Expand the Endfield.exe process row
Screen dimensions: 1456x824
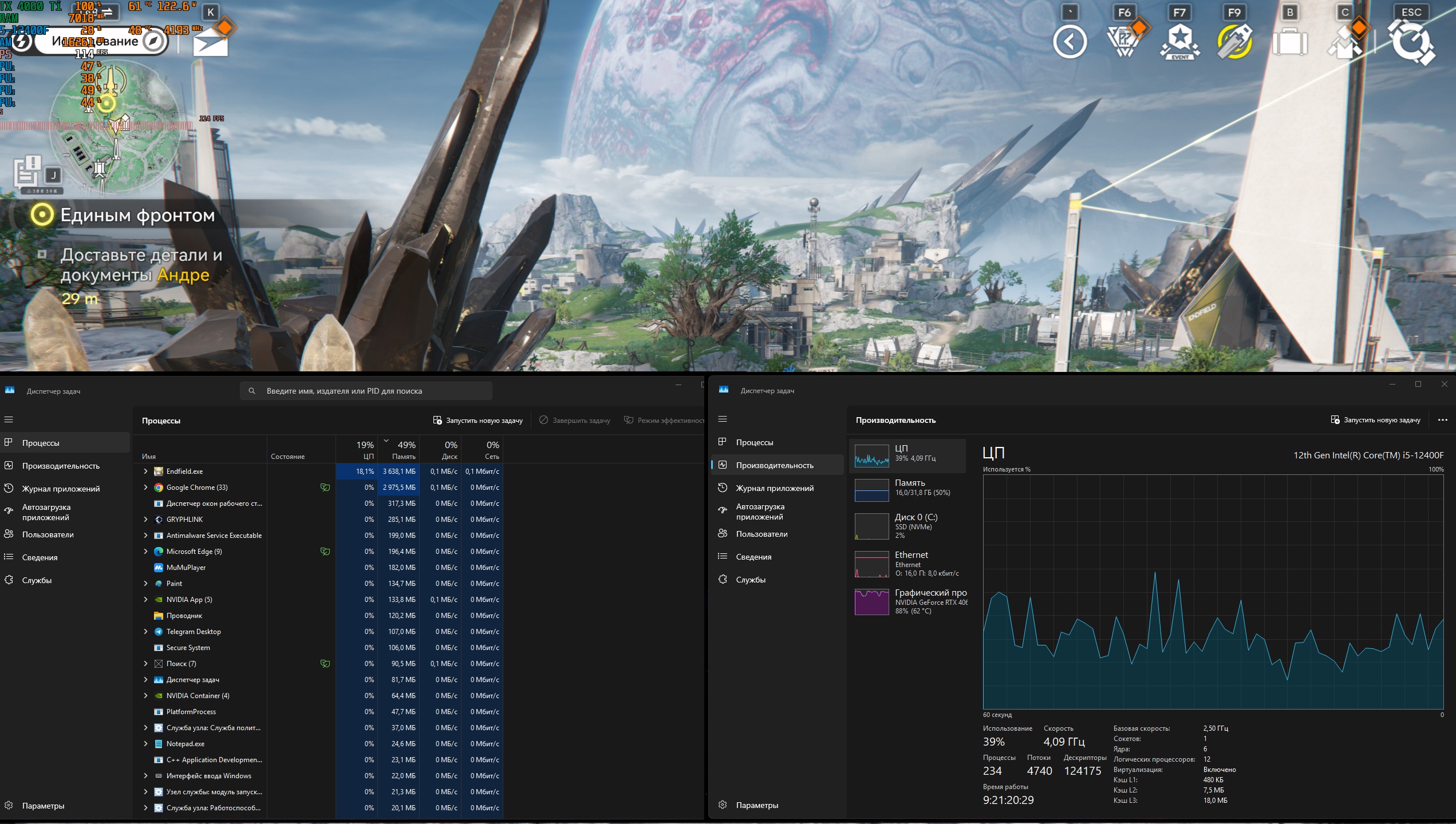tap(145, 472)
